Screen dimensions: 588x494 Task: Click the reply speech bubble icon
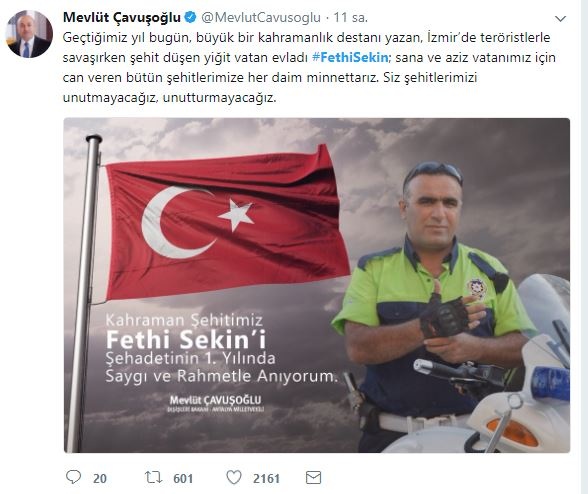point(73,477)
